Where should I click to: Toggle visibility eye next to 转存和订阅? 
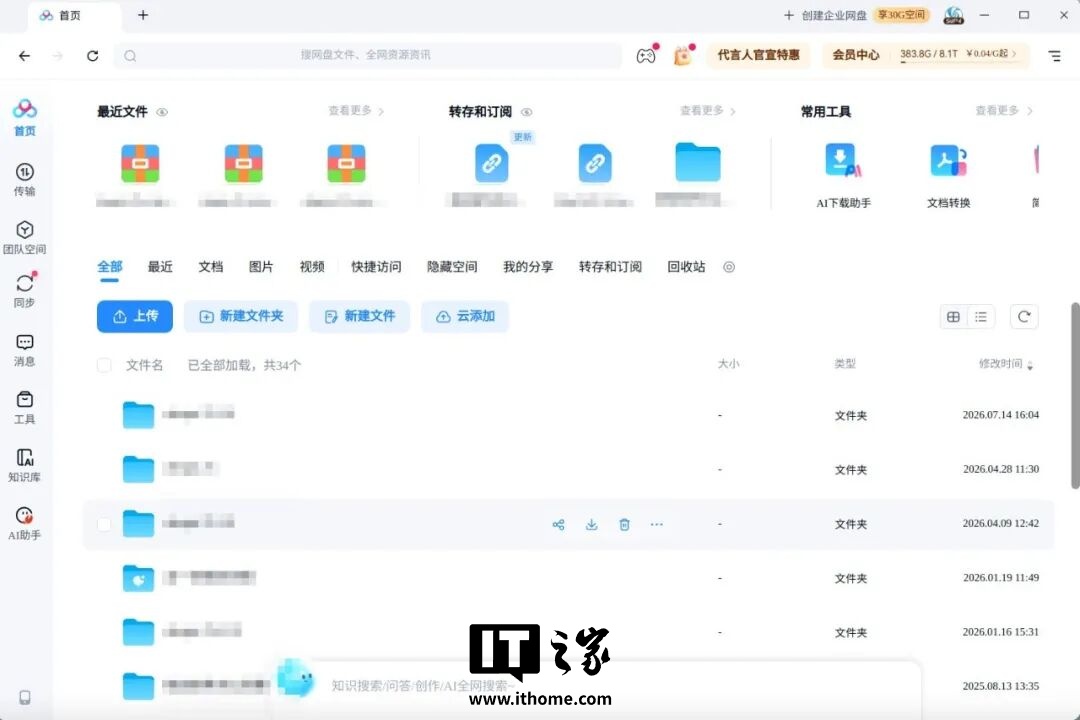(527, 112)
